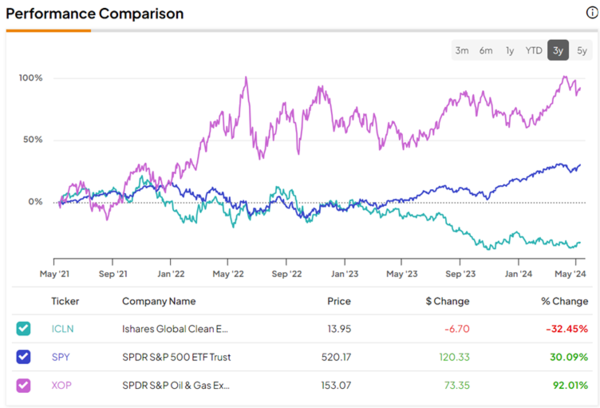The image size is (600, 408).
Task: Click the Ticker column header
Action: pyautogui.click(x=65, y=301)
